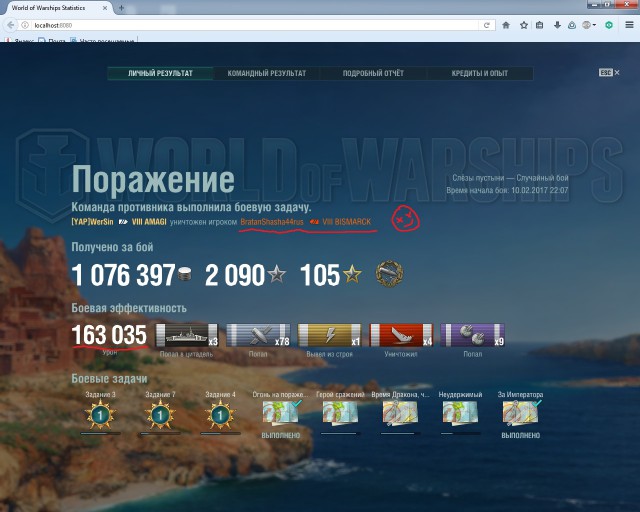Select the World of Warships Statistics browser tab
Screen dimensions: 640x512
(x=55, y=8)
